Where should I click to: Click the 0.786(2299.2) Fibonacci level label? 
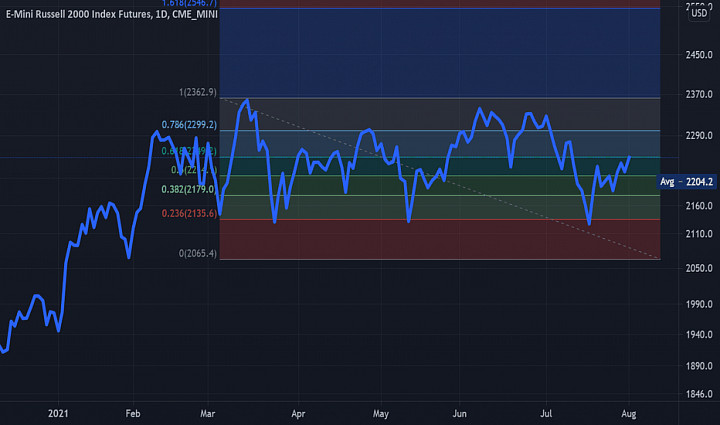coord(189,125)
